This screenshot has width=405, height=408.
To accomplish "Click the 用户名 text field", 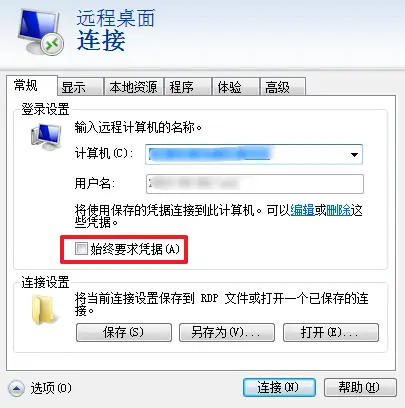I will pos(255,184).
